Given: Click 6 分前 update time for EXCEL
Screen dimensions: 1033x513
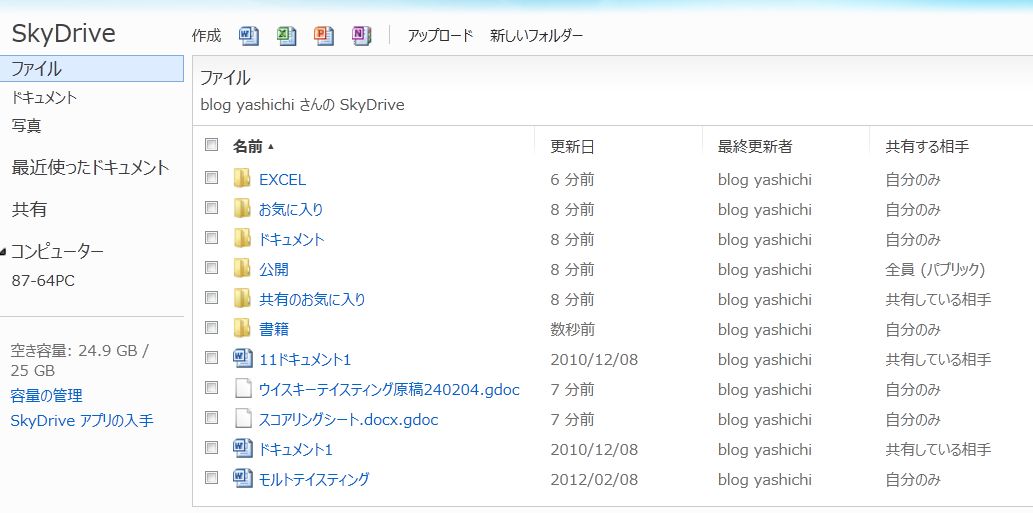Looking at the screenshot, I should coord(572,180).
